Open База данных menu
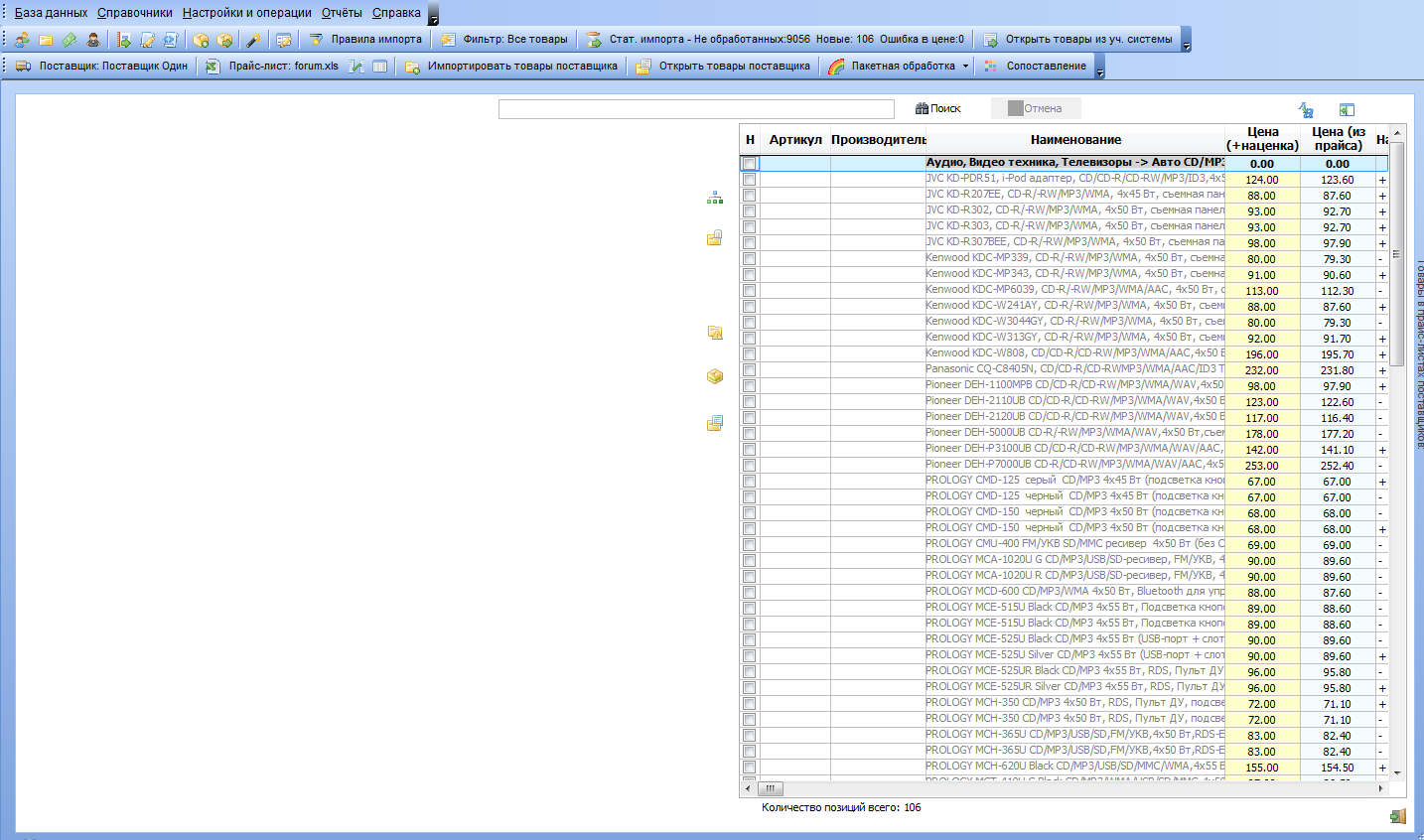 coord(51,13)
